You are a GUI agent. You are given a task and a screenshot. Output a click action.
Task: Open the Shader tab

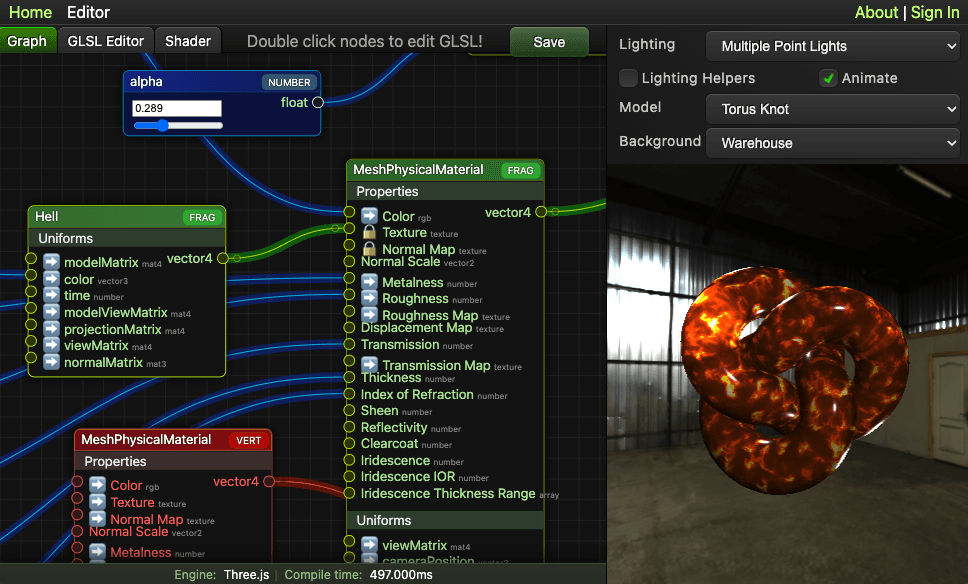[187, 41]
